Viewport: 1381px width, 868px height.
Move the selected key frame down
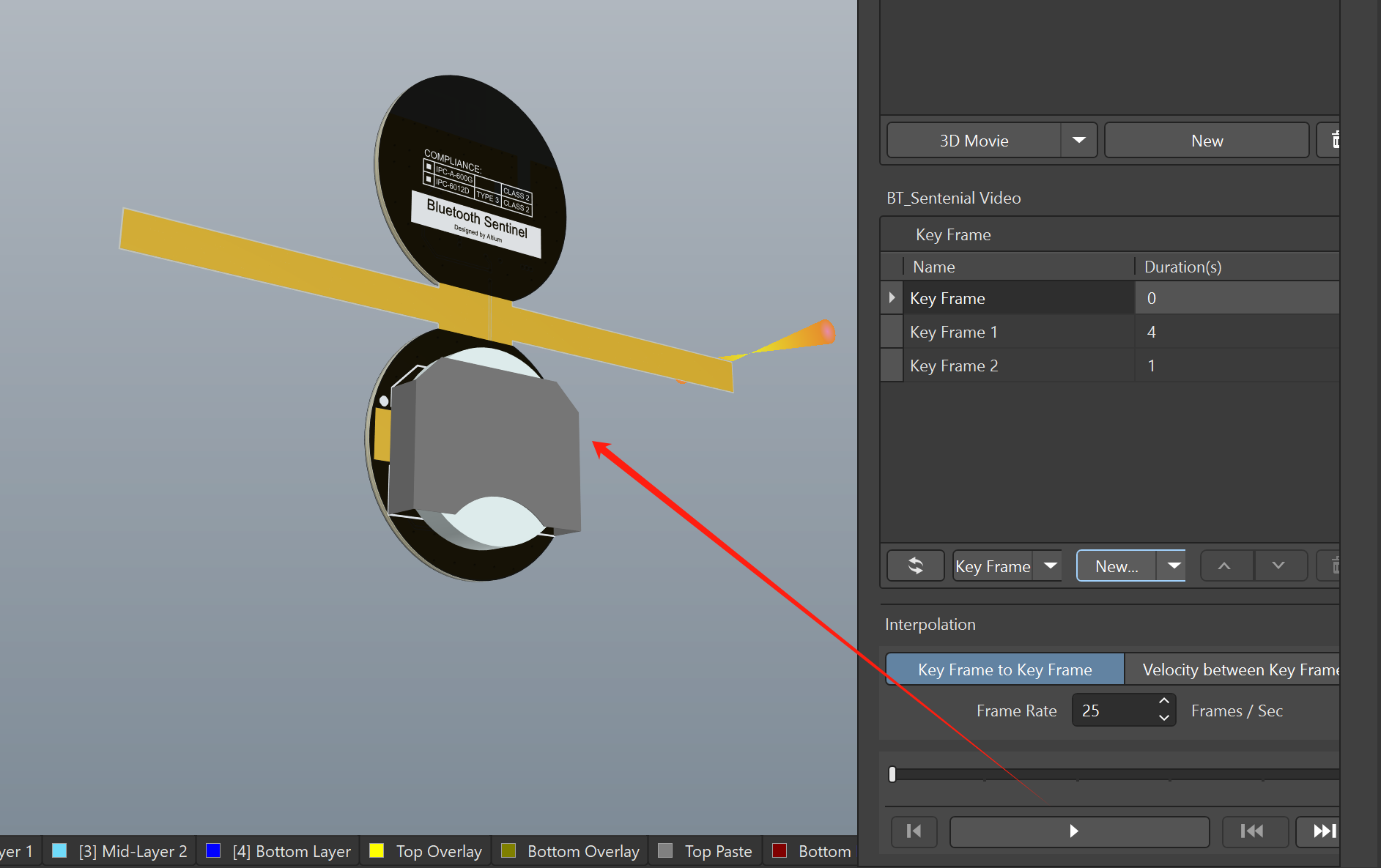coord(1278,566)
